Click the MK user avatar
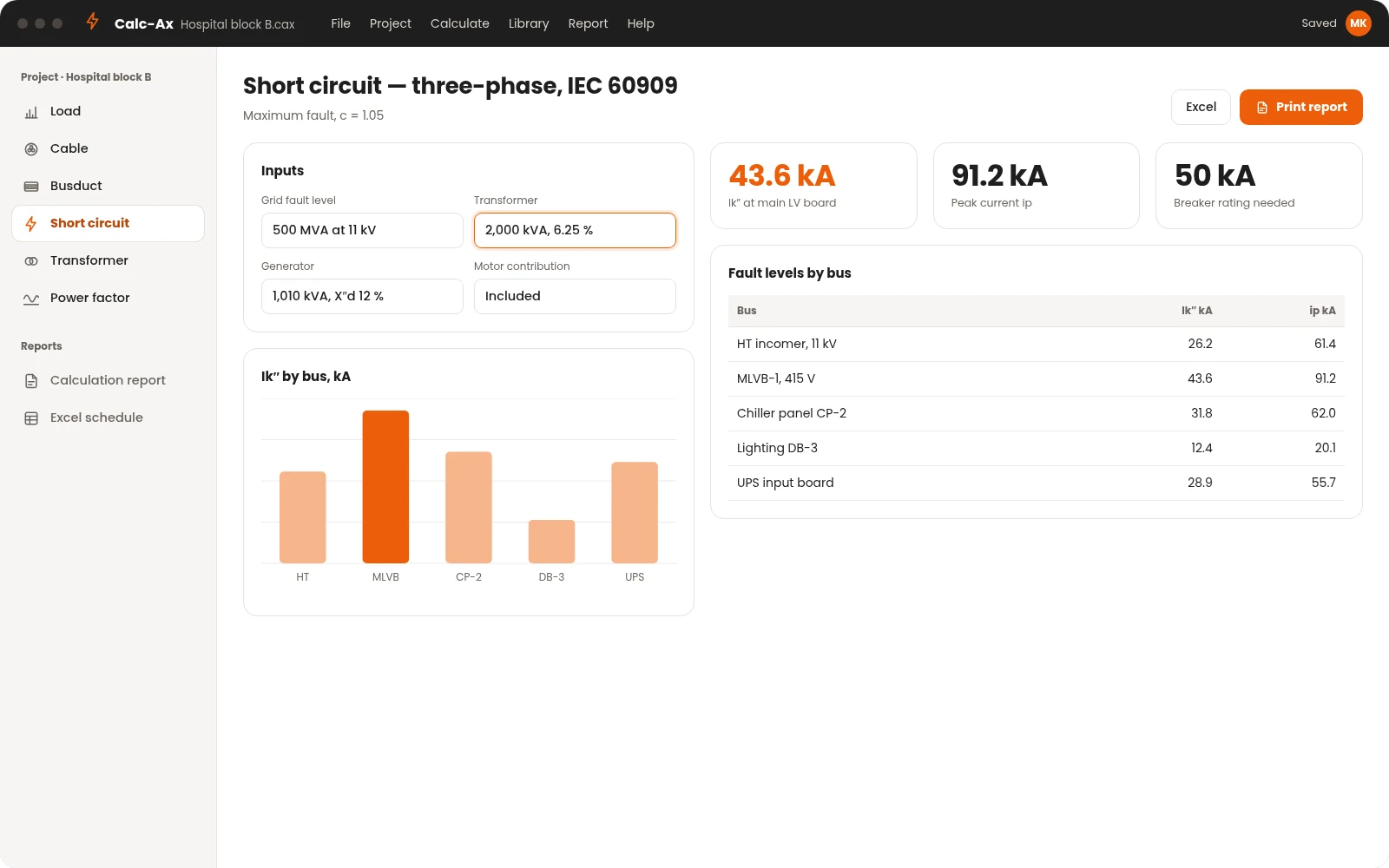 1359,23
